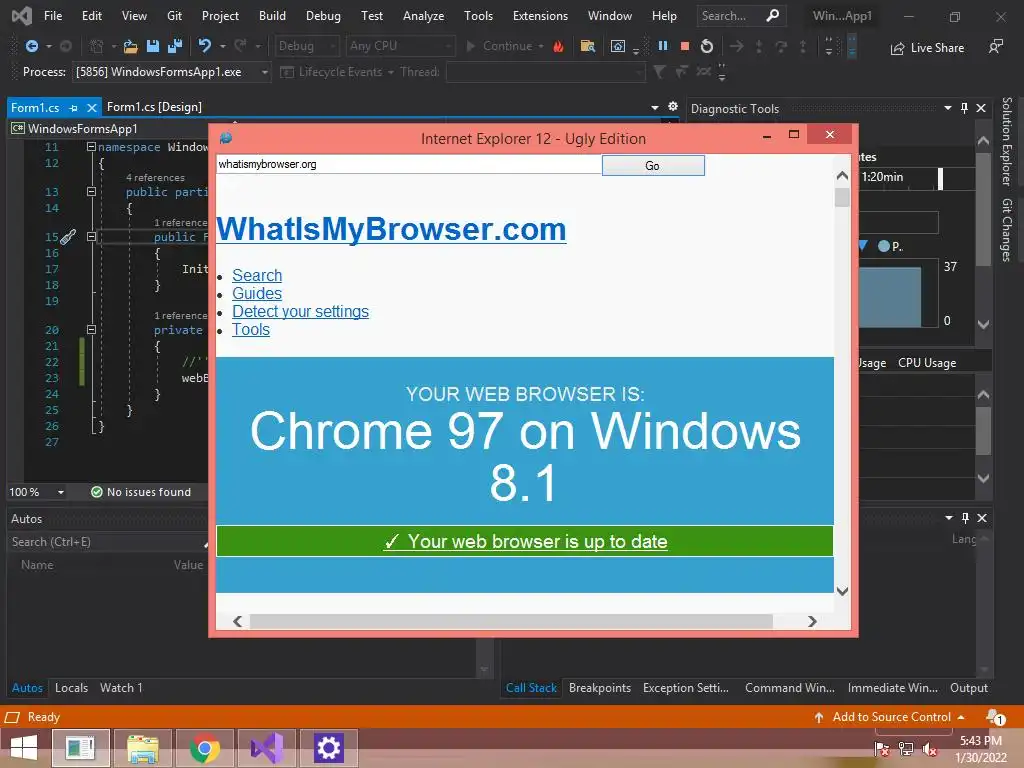
Task: Open the File menu
Action: coord(53,16)
